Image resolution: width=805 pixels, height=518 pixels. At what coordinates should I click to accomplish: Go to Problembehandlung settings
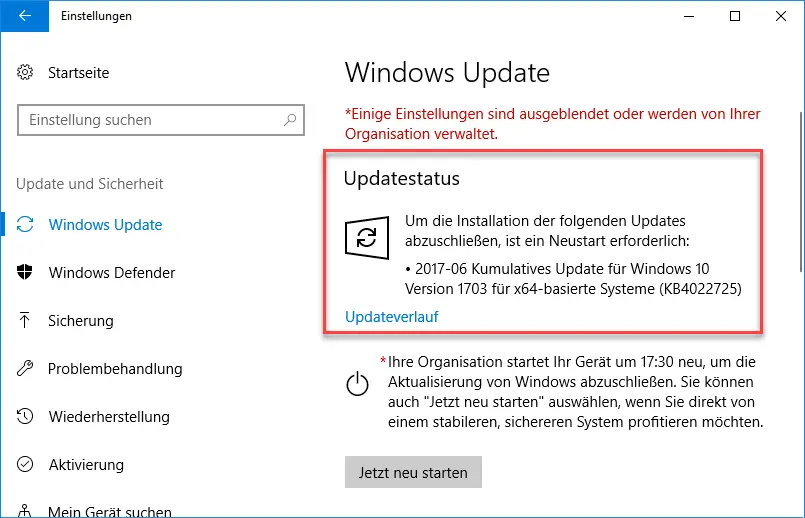click(x=115, y=369)
